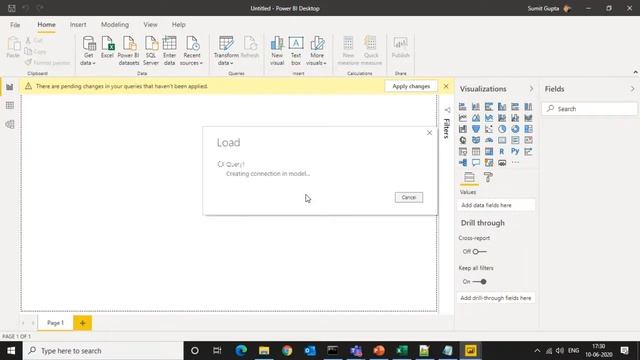Screen dimensions: 640x360
Task: Open the Format paint roller tab
Action: 488,177
